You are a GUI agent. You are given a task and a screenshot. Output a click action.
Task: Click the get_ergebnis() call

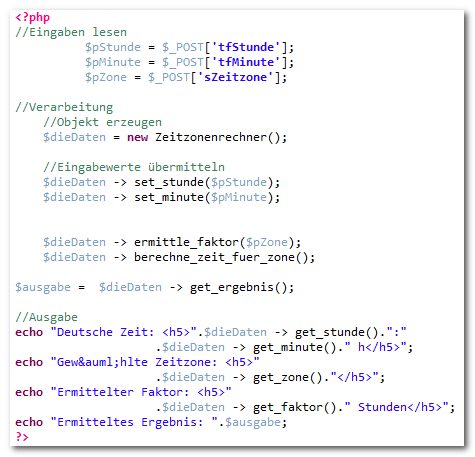pos(239,287)
